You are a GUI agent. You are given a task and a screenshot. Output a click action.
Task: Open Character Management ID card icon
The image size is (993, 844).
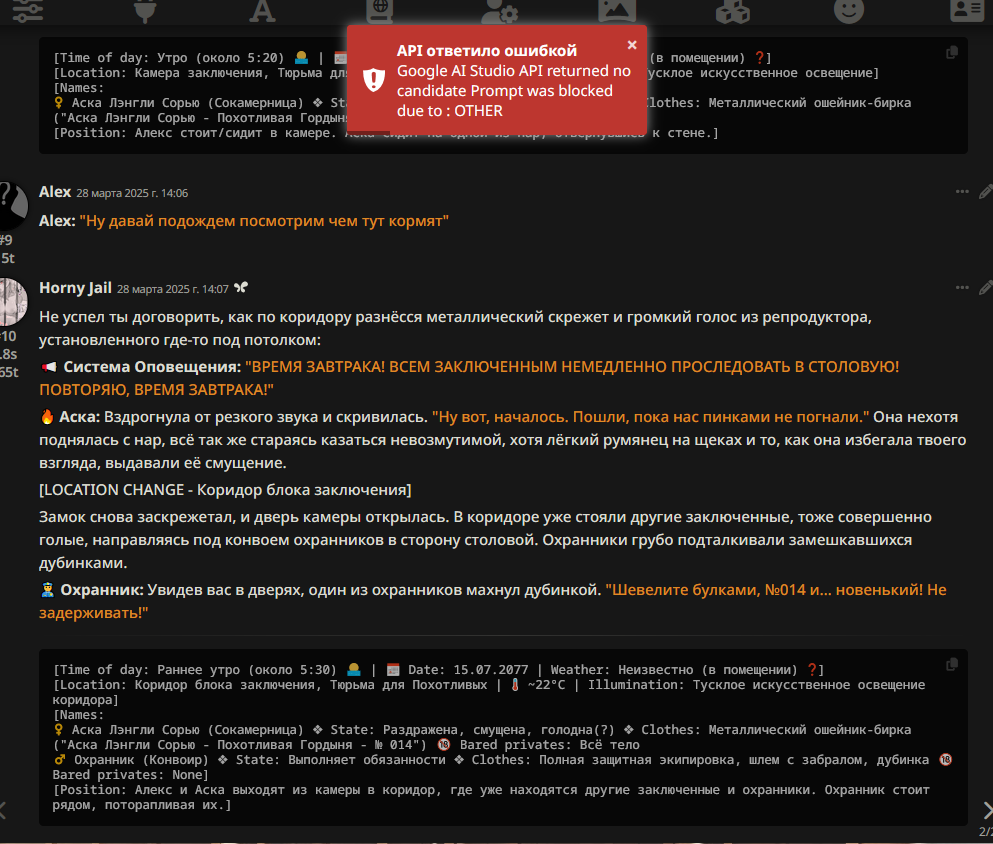click(967, 9)
